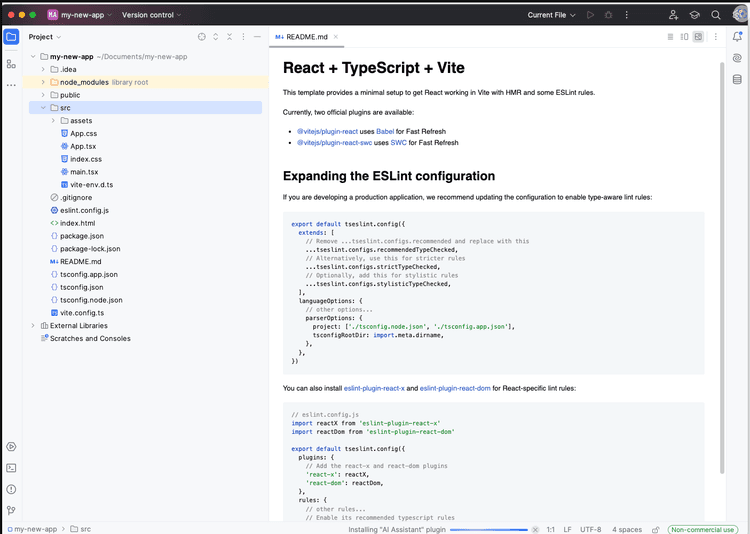
Task: Switch to Editor-only view mode
Action: [x=671, y=37]
